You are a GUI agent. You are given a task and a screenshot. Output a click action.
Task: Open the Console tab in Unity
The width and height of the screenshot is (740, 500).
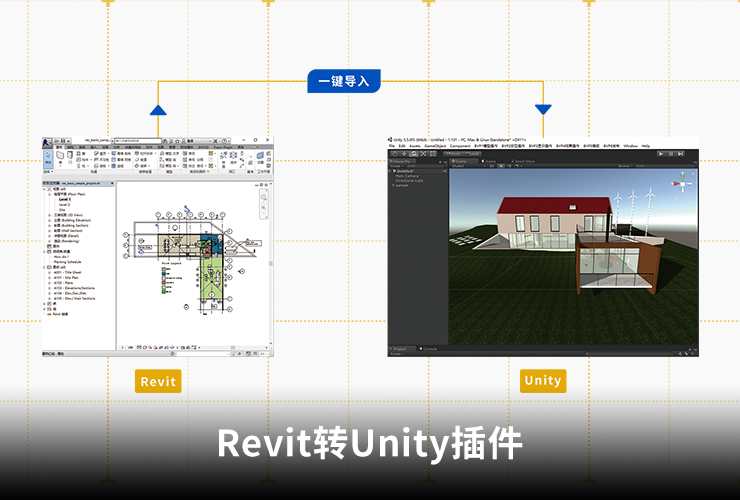429,349
